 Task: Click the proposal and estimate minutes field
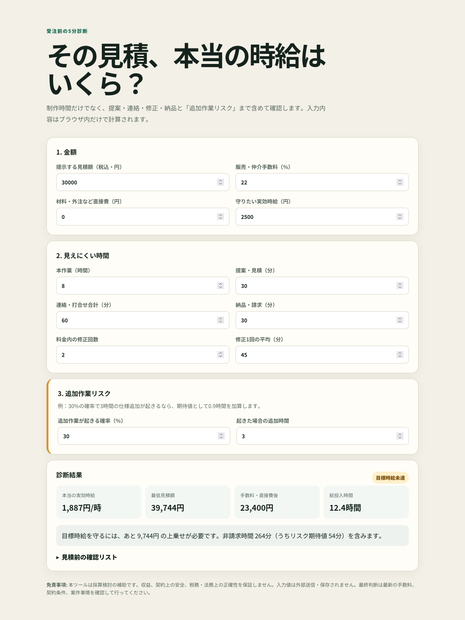(x=322, y=285)
